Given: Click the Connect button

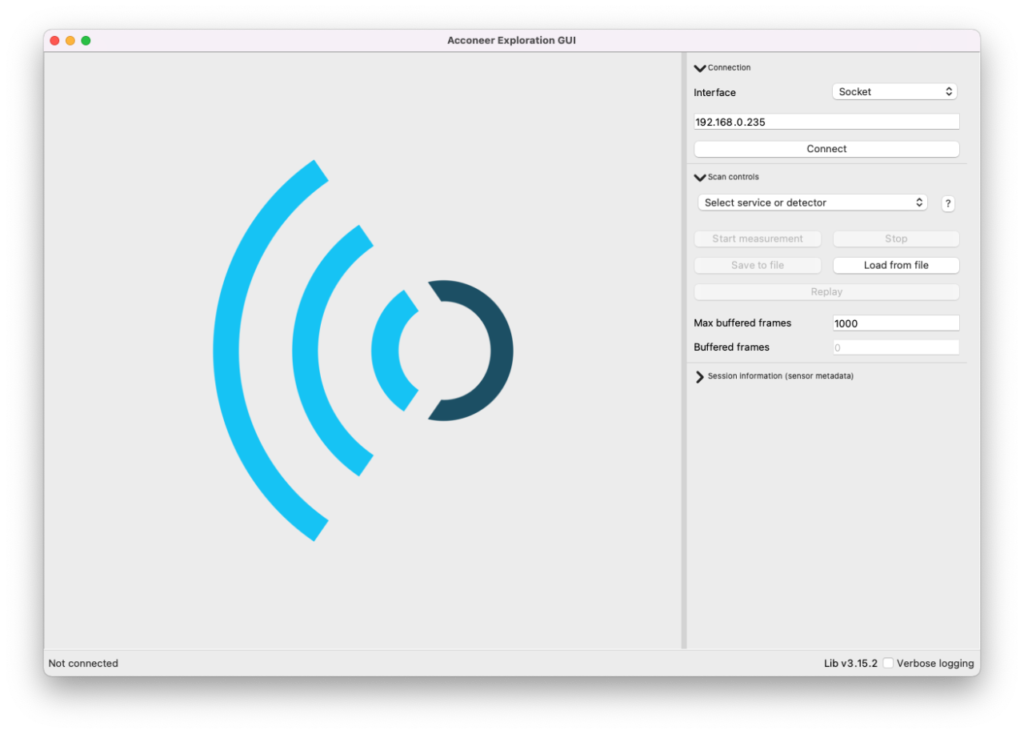Looking at the screenshot, I should click(826, 149).
